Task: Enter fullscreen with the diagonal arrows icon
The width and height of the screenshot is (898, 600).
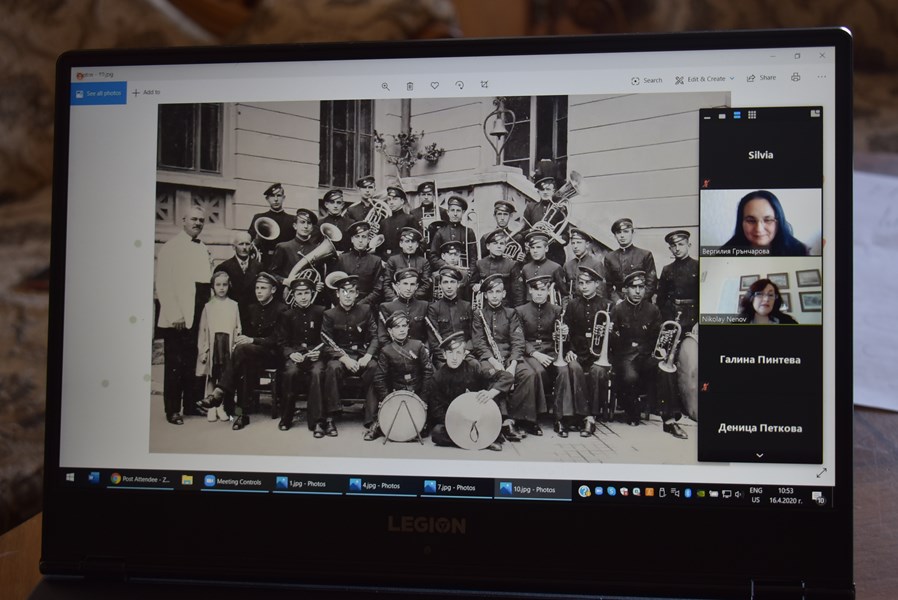Action: (x=821, y=472)
